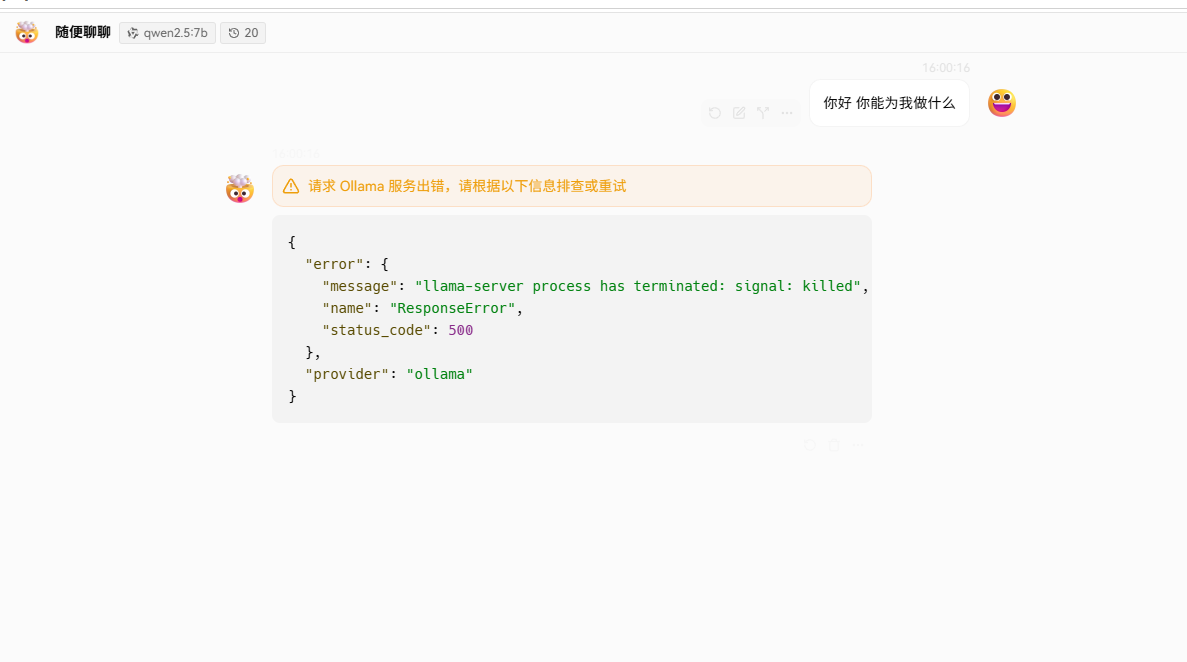The width and height of the screenshot is (1187, 662).
Task: Open more actions for the user message
Action: [x=787, y=113]
